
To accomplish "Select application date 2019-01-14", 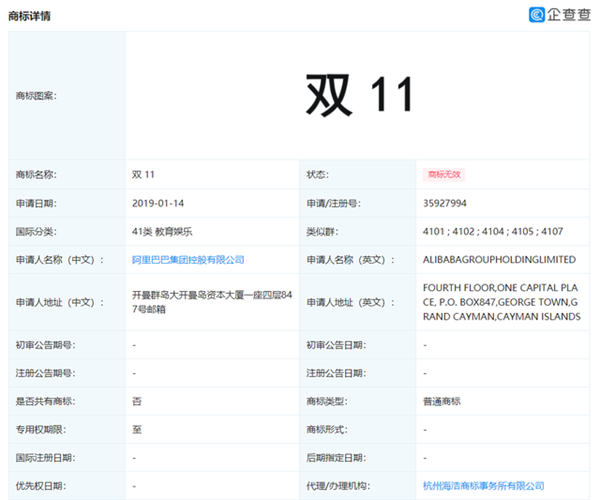I will click(158, 203).
